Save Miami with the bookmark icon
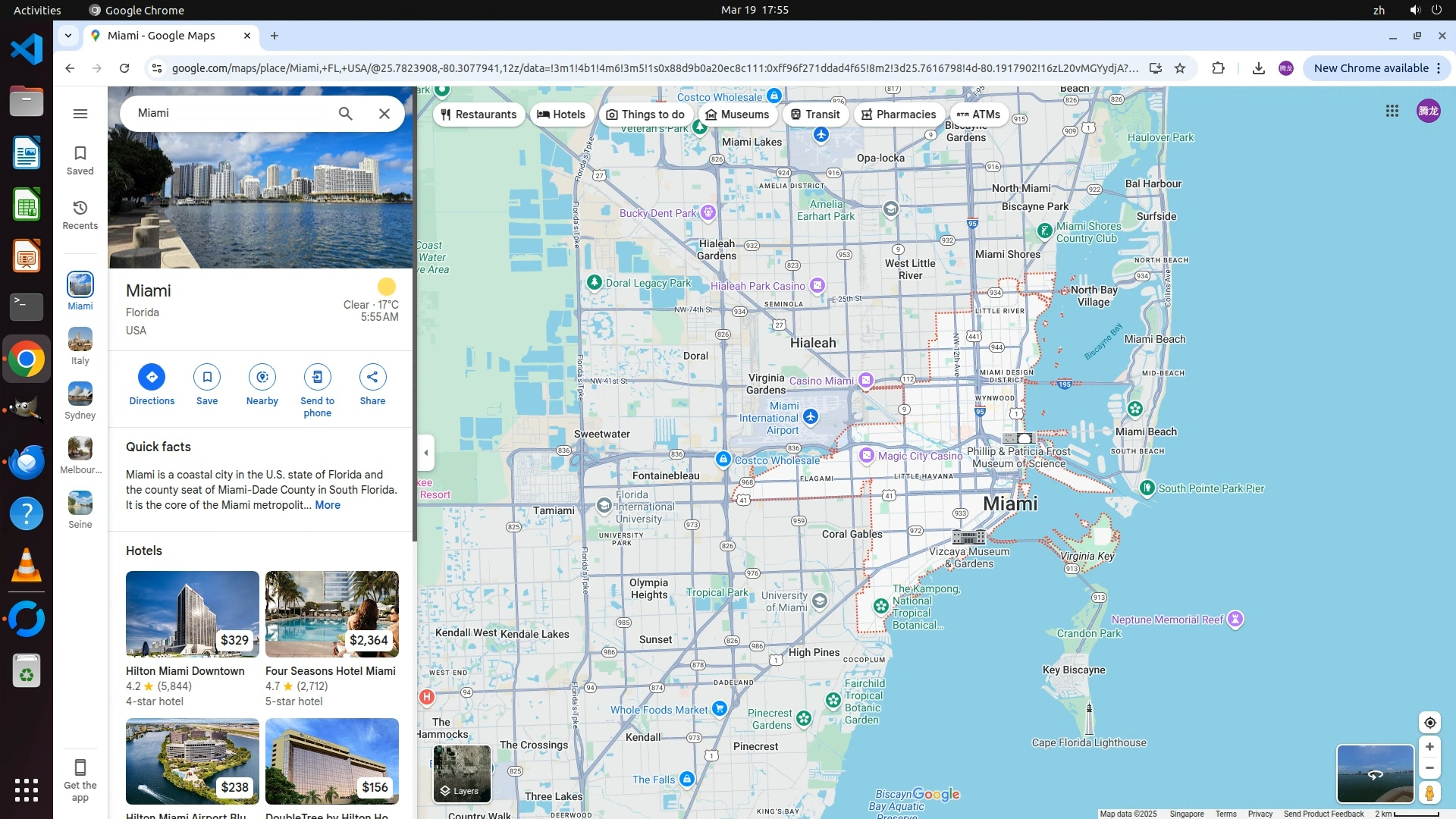 point(207,377)
